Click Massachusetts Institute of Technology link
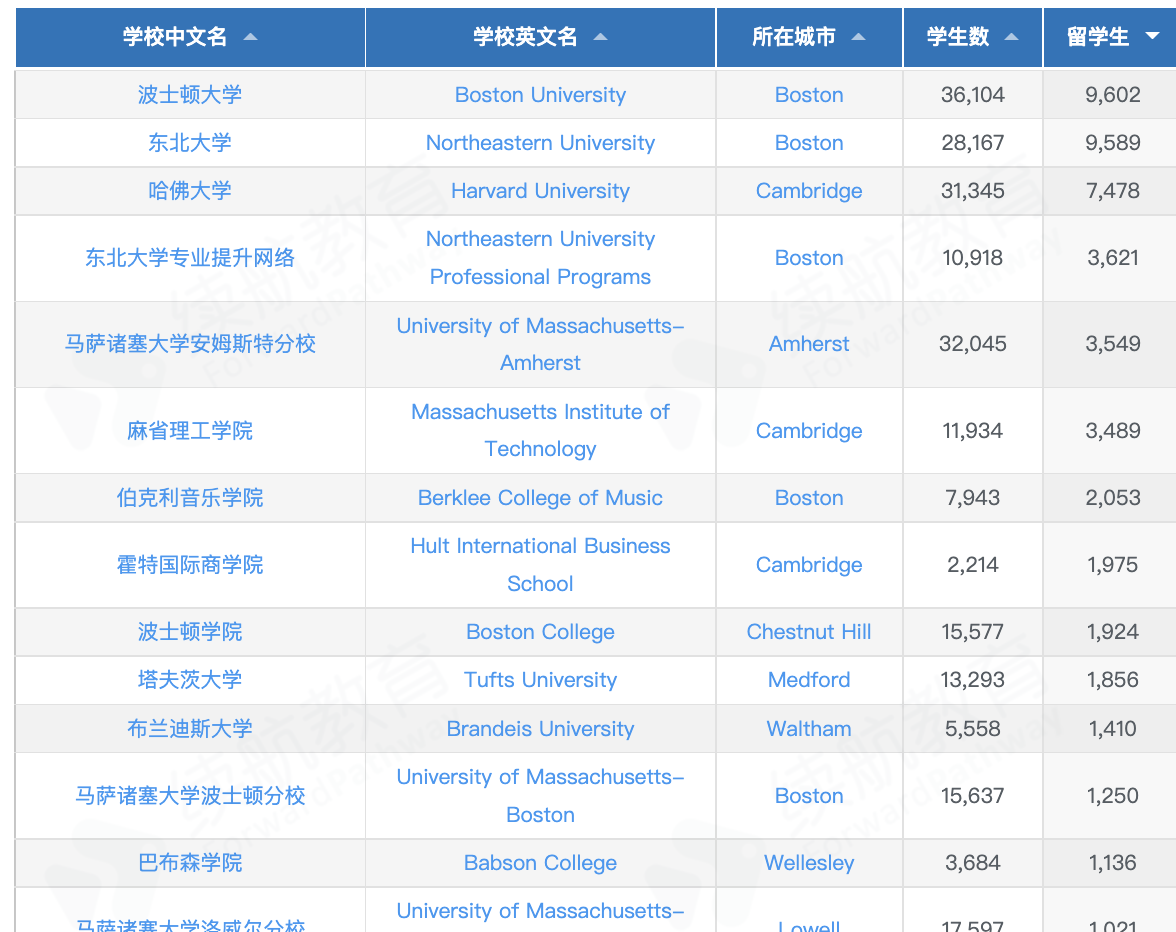 tap(540, 430)
